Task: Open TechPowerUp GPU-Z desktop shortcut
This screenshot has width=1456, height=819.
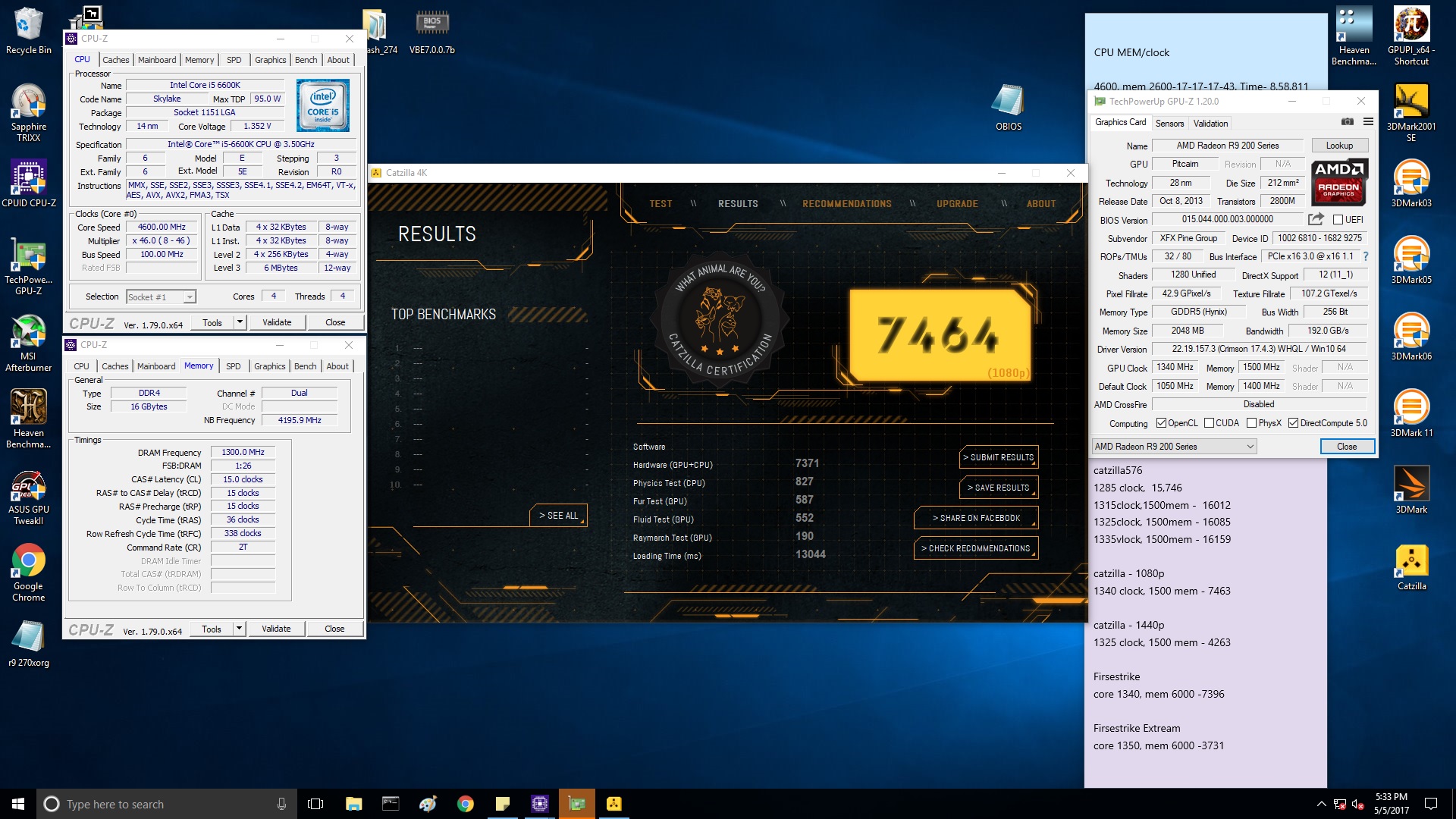Action: (x=29, y=266)
